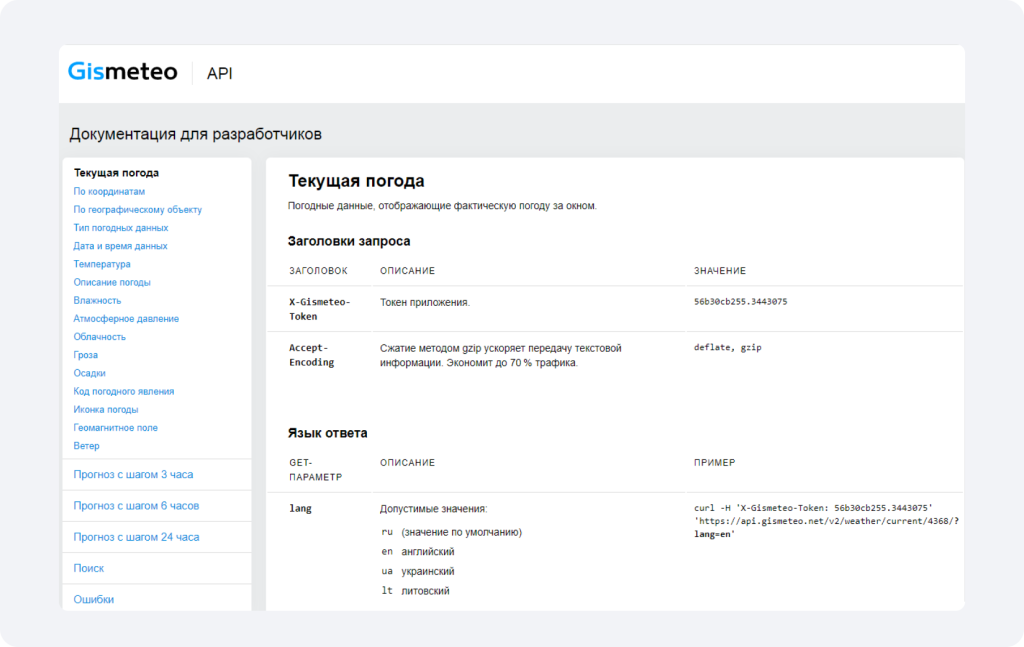The image size is (1024, 647).
Task: Click the Заголовки запроса heading
Action: point(349,242)
